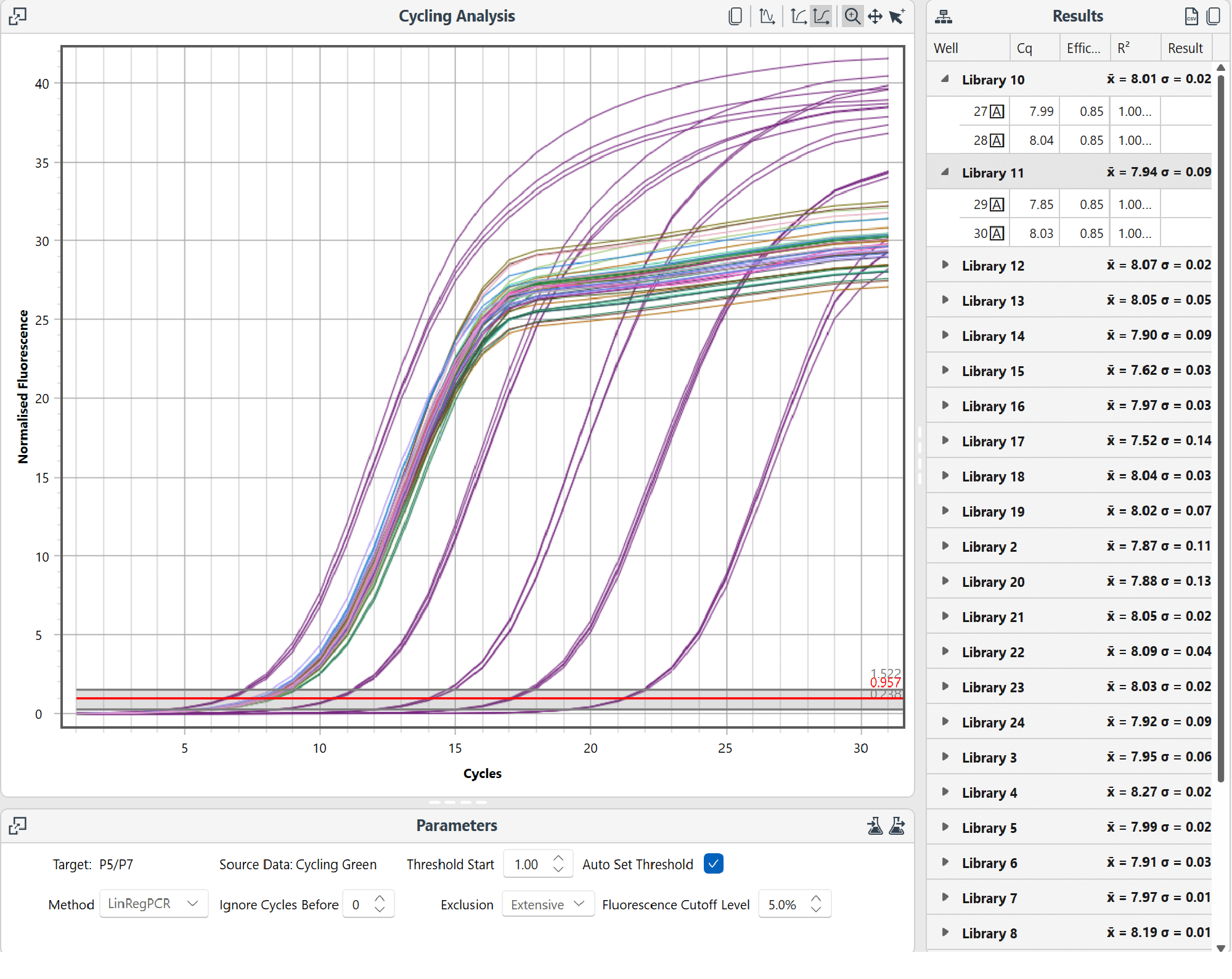
Task: Click the Well column header
Action: 946,48
